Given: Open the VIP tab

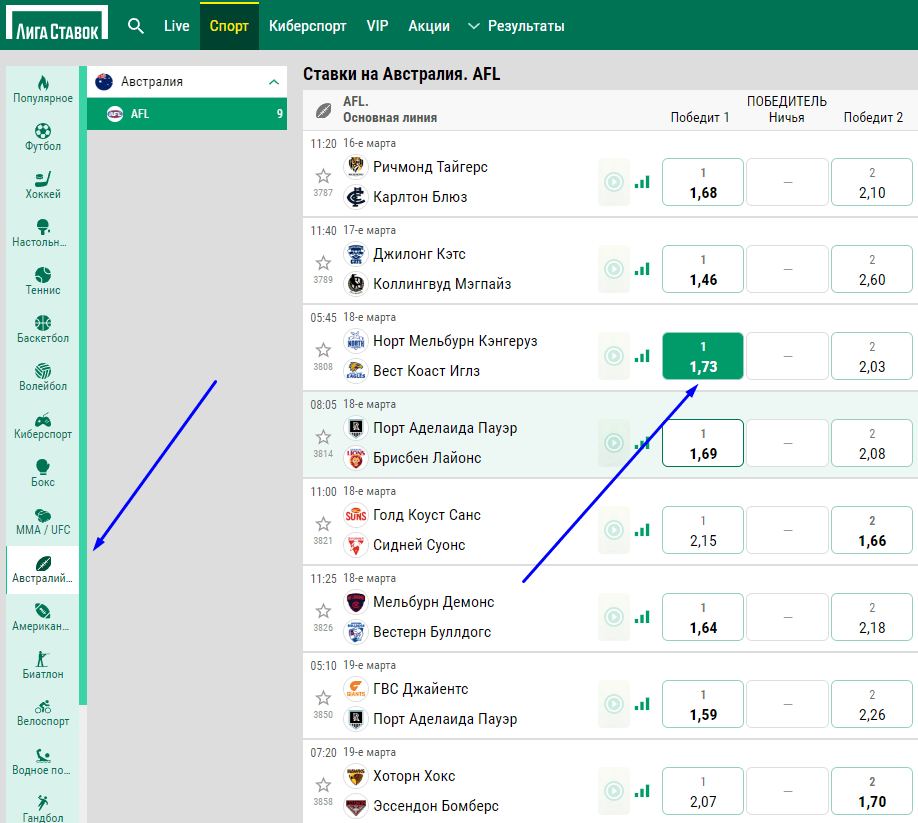Looking at the screenshot, I should (x=377, y=26).
